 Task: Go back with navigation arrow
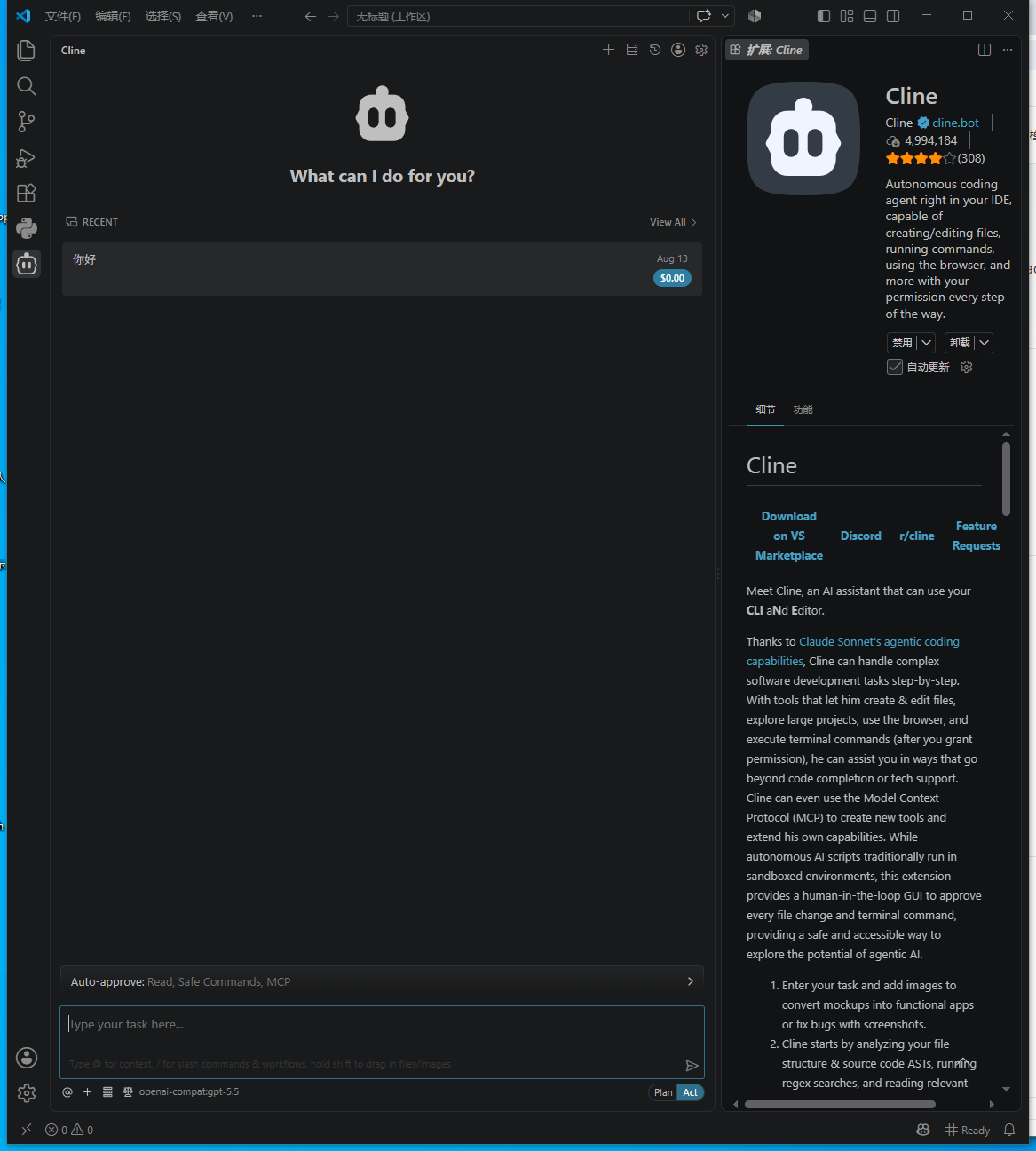point(311,16)
